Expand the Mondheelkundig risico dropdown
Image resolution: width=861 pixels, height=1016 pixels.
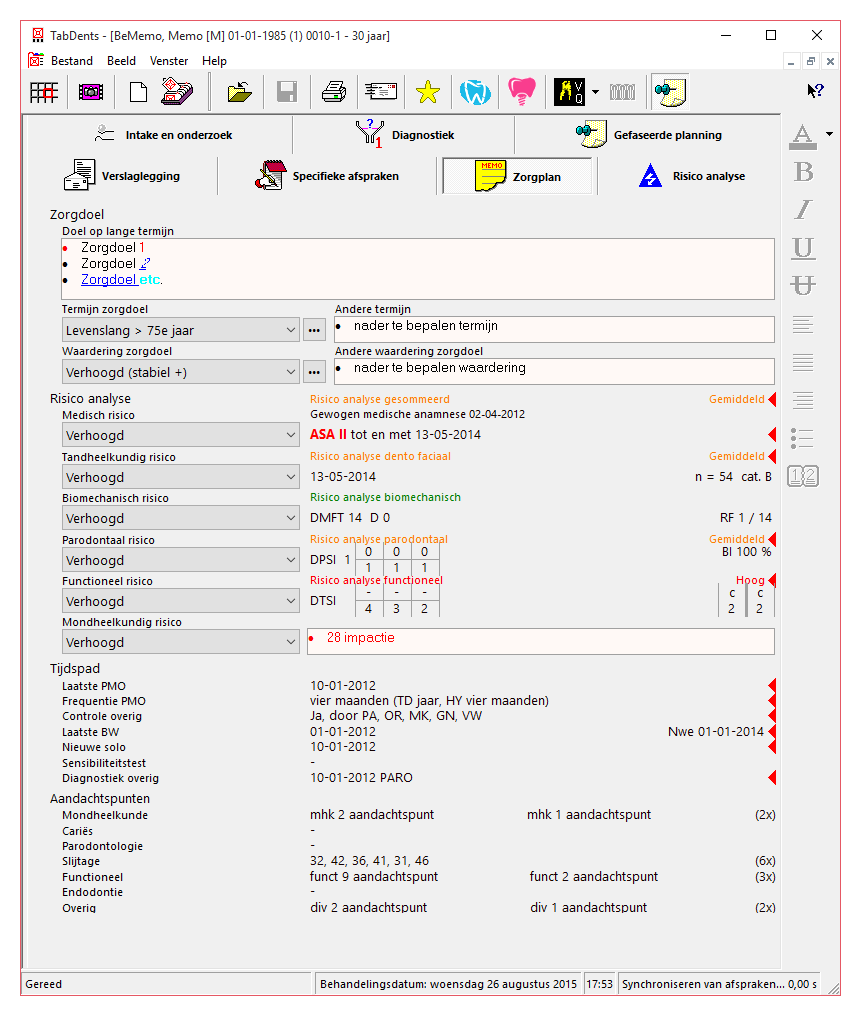[x=181, y=642]
